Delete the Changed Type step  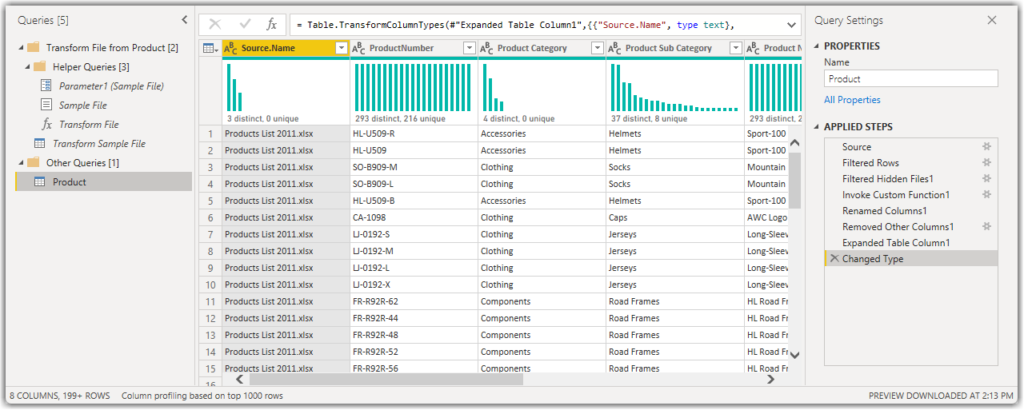[x=834, y=259]
